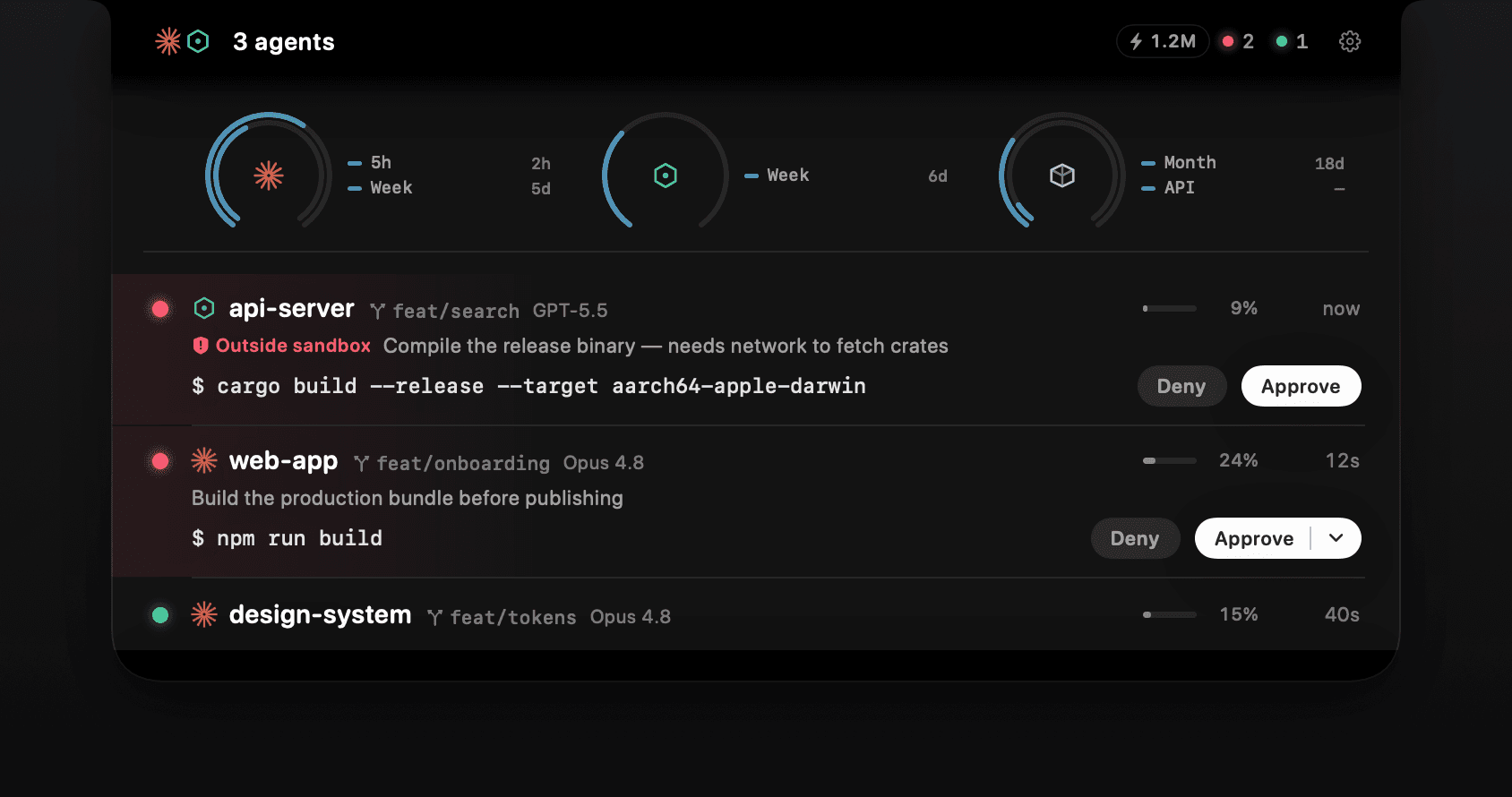
Task: Click the web-app 24% progress bar
Action: coord(1170,460)
